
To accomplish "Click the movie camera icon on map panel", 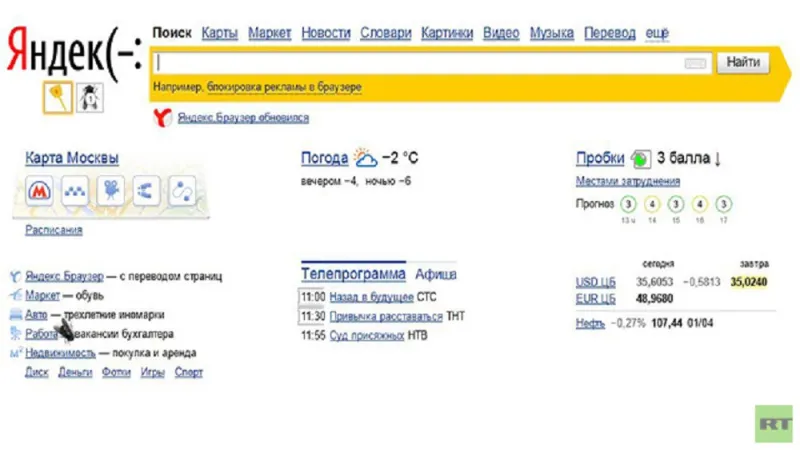I will pyautogui.click(x=111, y=190).
